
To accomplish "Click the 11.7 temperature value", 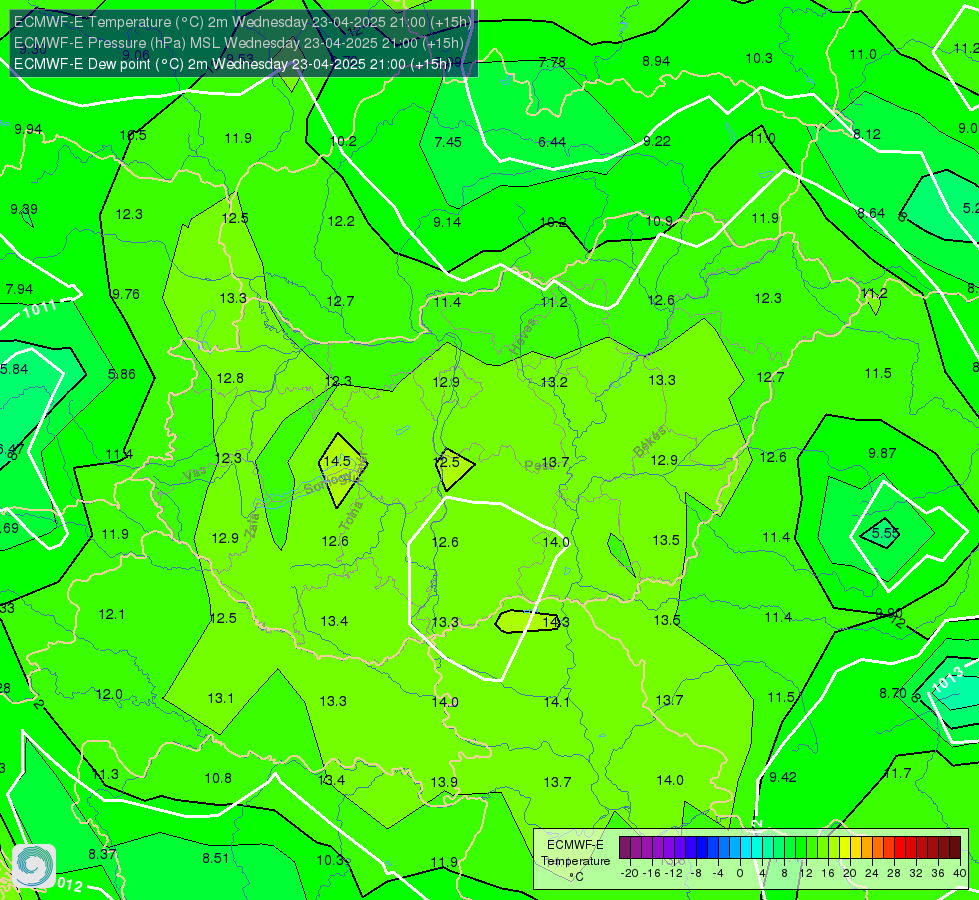I will 898,773.
